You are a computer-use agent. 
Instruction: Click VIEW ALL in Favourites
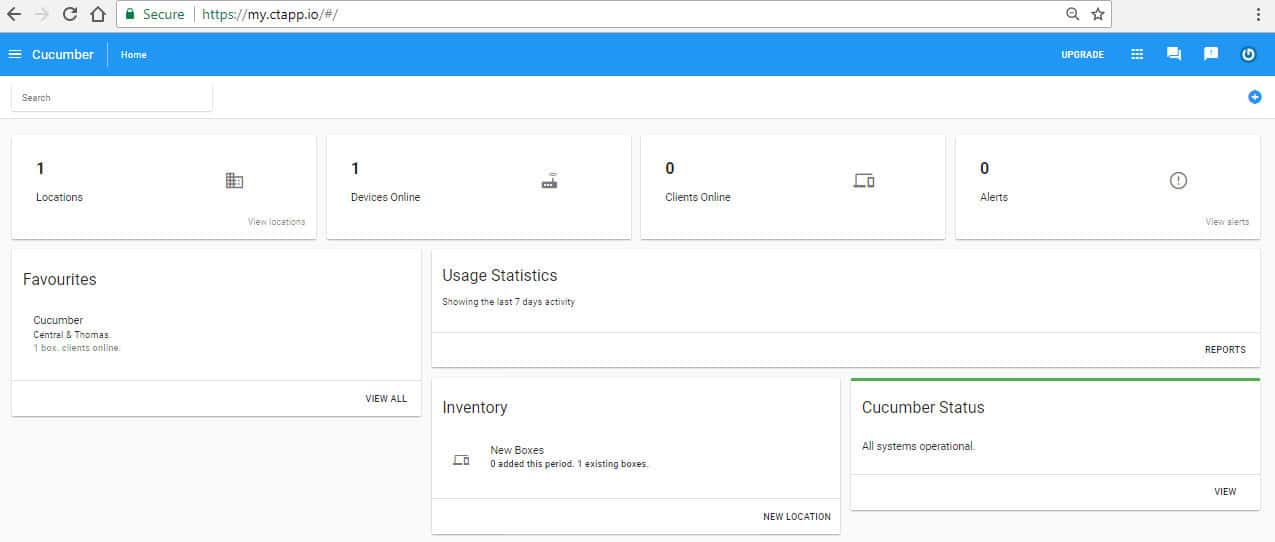pyautogui.click(x=386, y=399)
